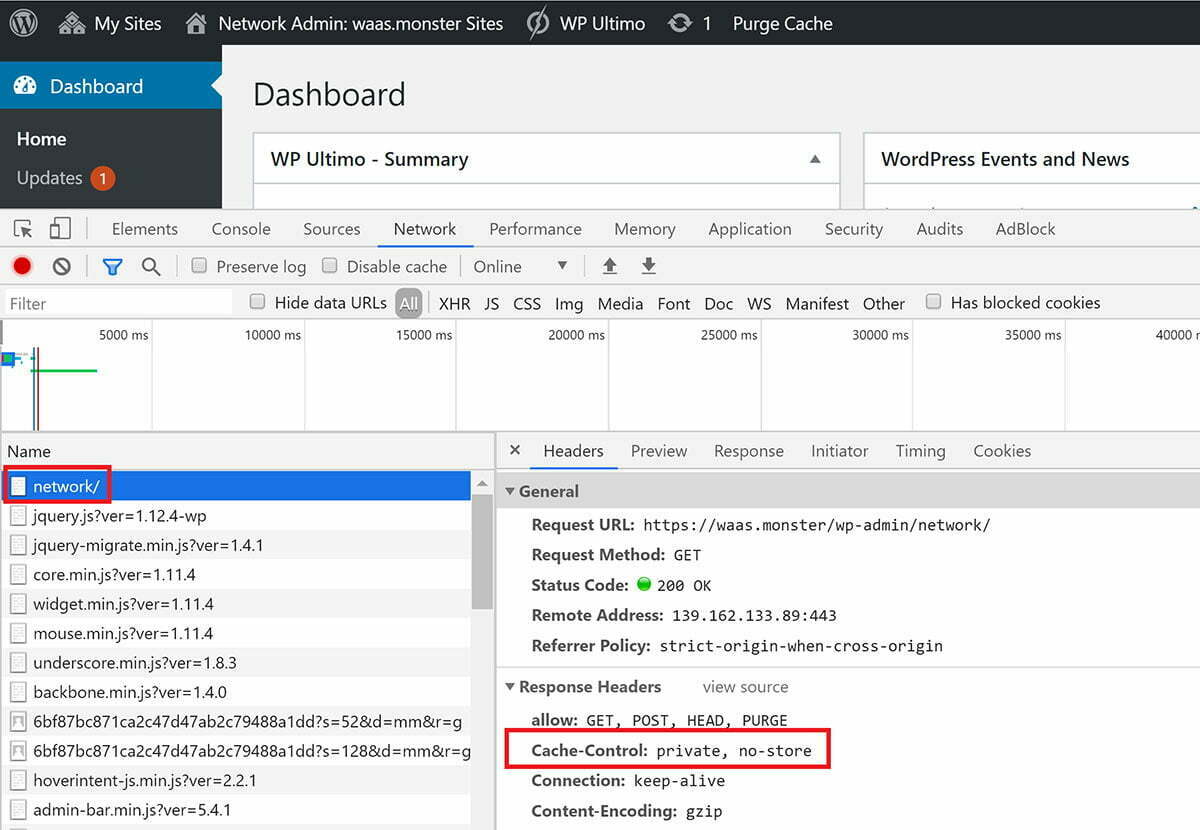This screenshot has width=1200, height=830.
Task: Open the Application tab
Action: coord(750,229)
